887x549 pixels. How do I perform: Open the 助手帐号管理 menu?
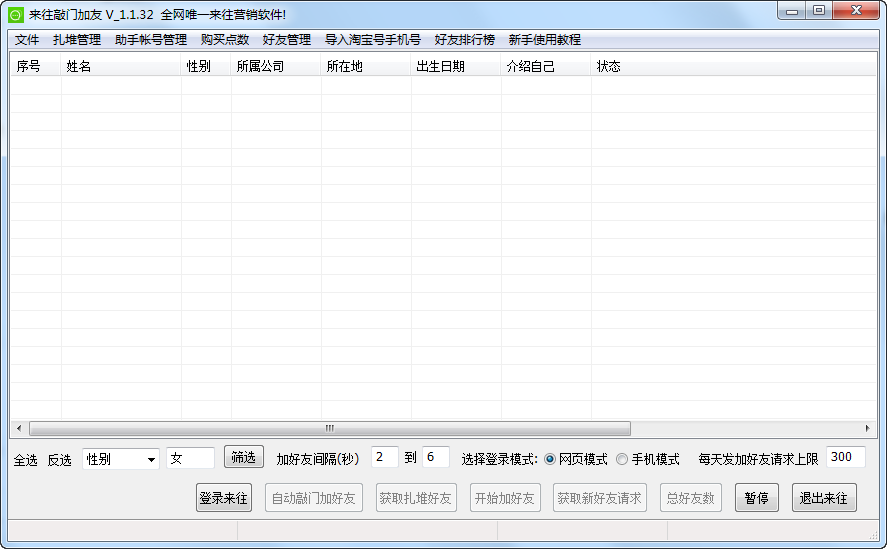(150, 40)
